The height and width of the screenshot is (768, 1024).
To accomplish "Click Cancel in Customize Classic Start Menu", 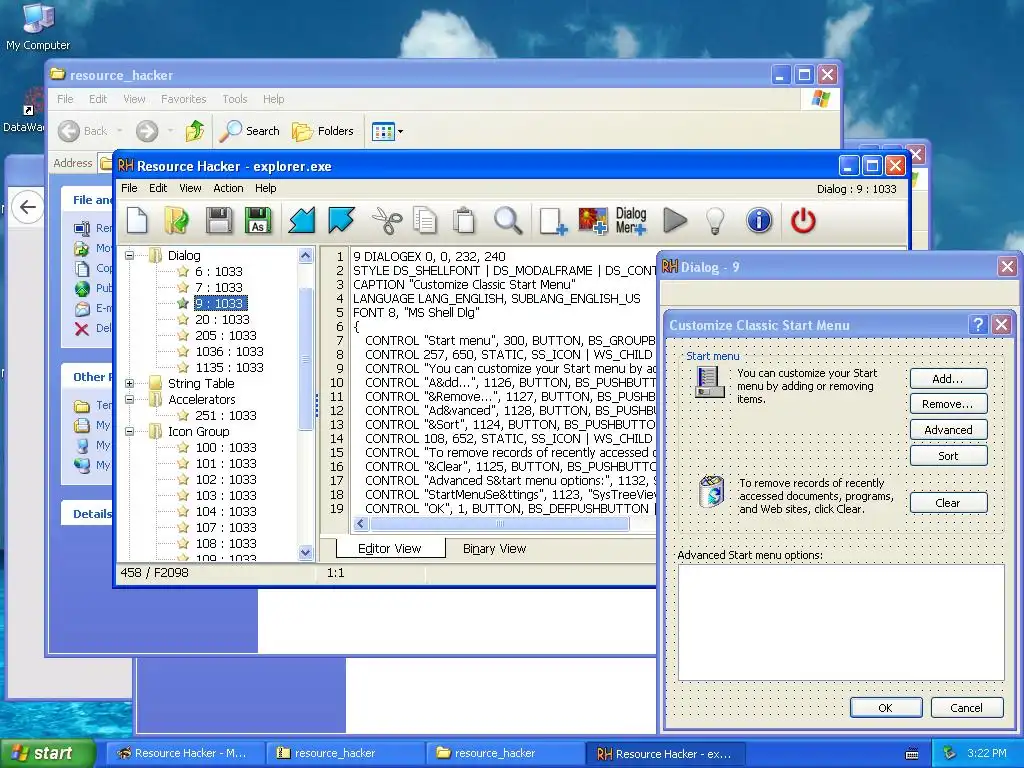I will (967, 708).
